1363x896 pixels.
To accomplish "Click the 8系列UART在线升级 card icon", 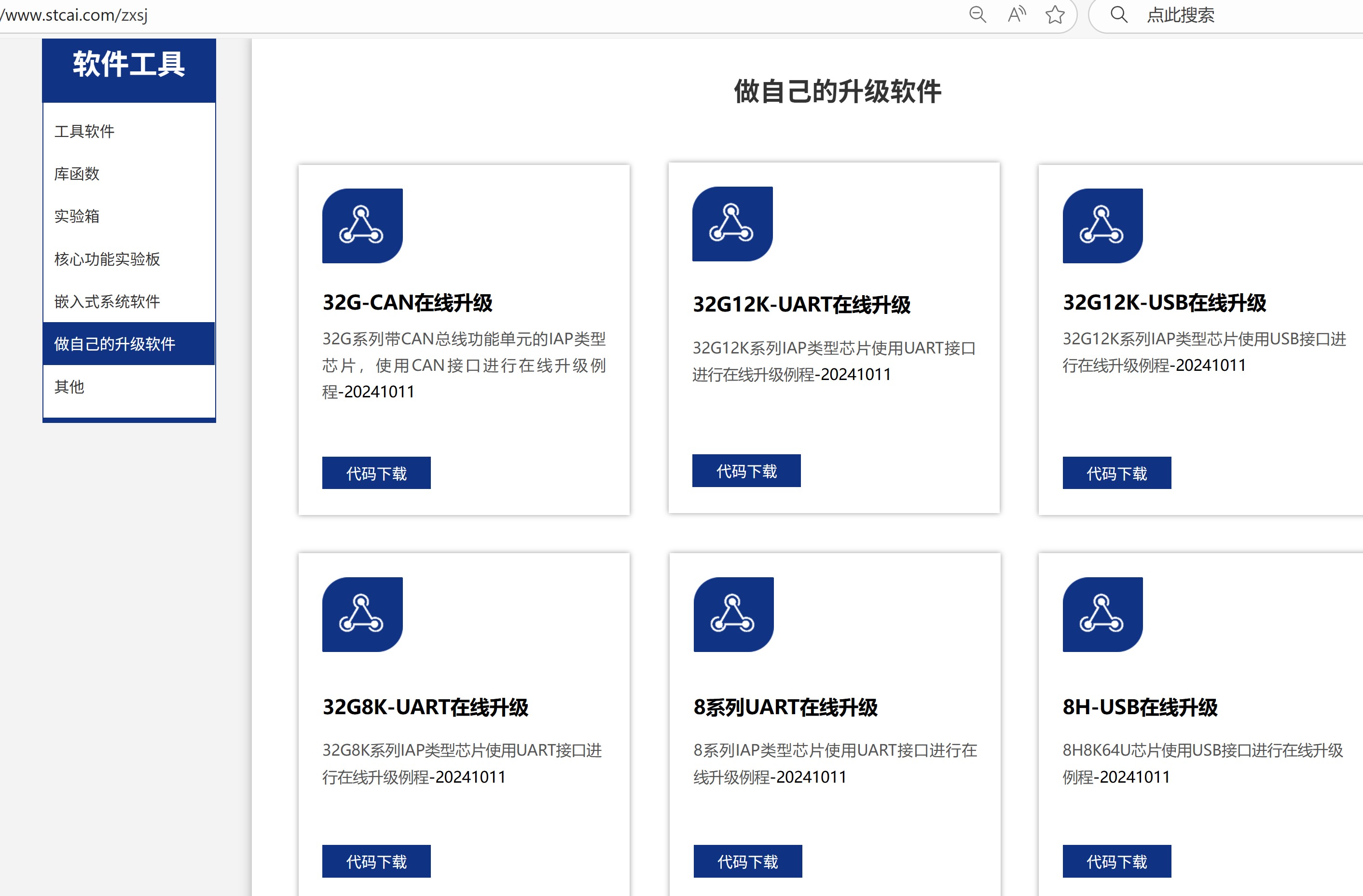I will tap(732, 615).
